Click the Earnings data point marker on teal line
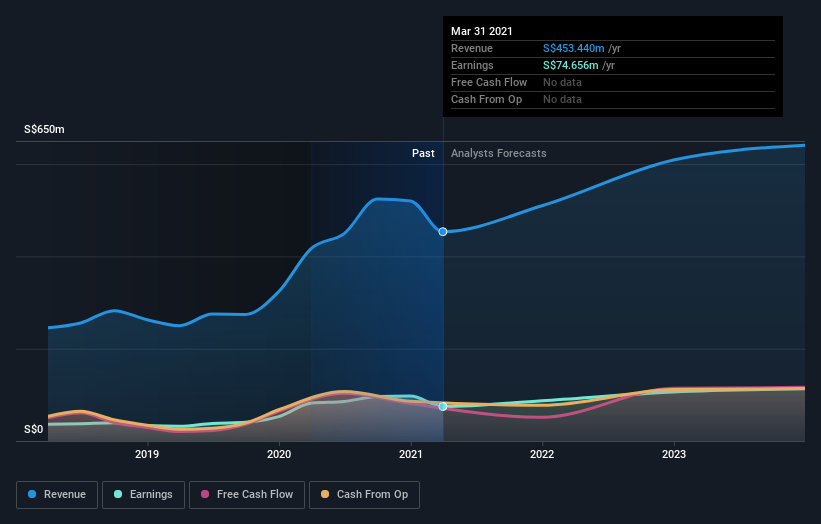This screenshot has height=524, width=821. (x=443, y=406)
